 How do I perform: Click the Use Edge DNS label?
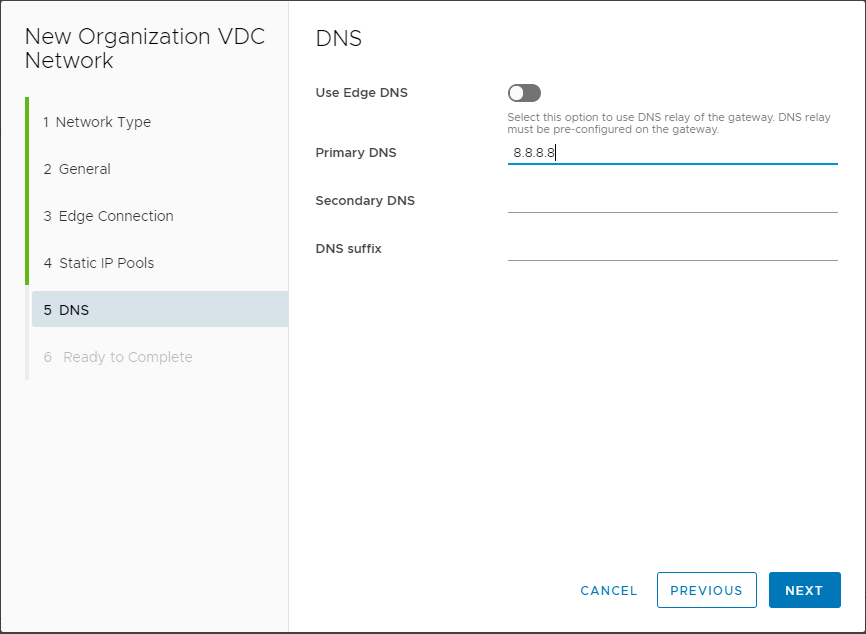point(362,93)
